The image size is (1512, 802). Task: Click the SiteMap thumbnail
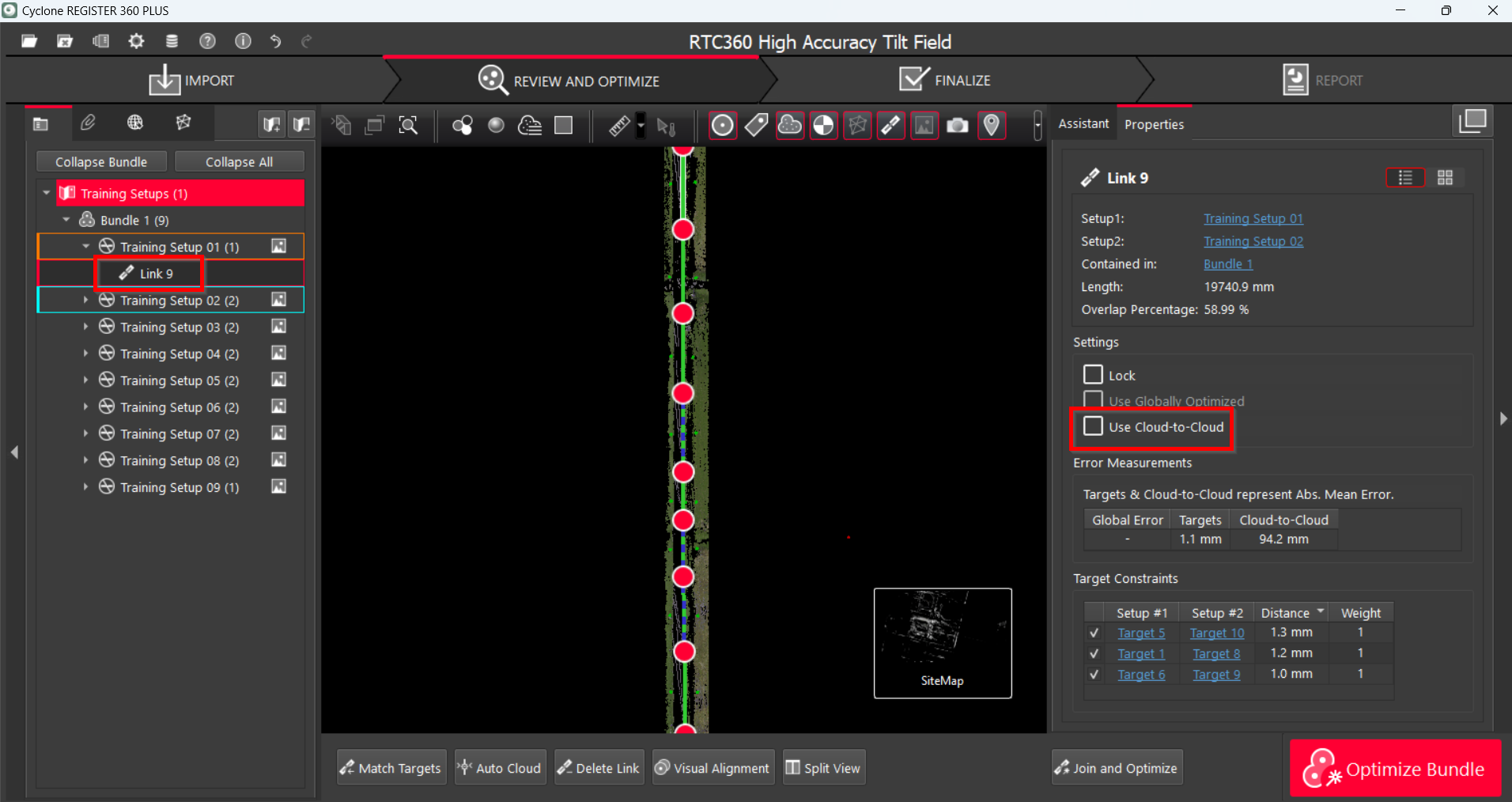point(942,642)
